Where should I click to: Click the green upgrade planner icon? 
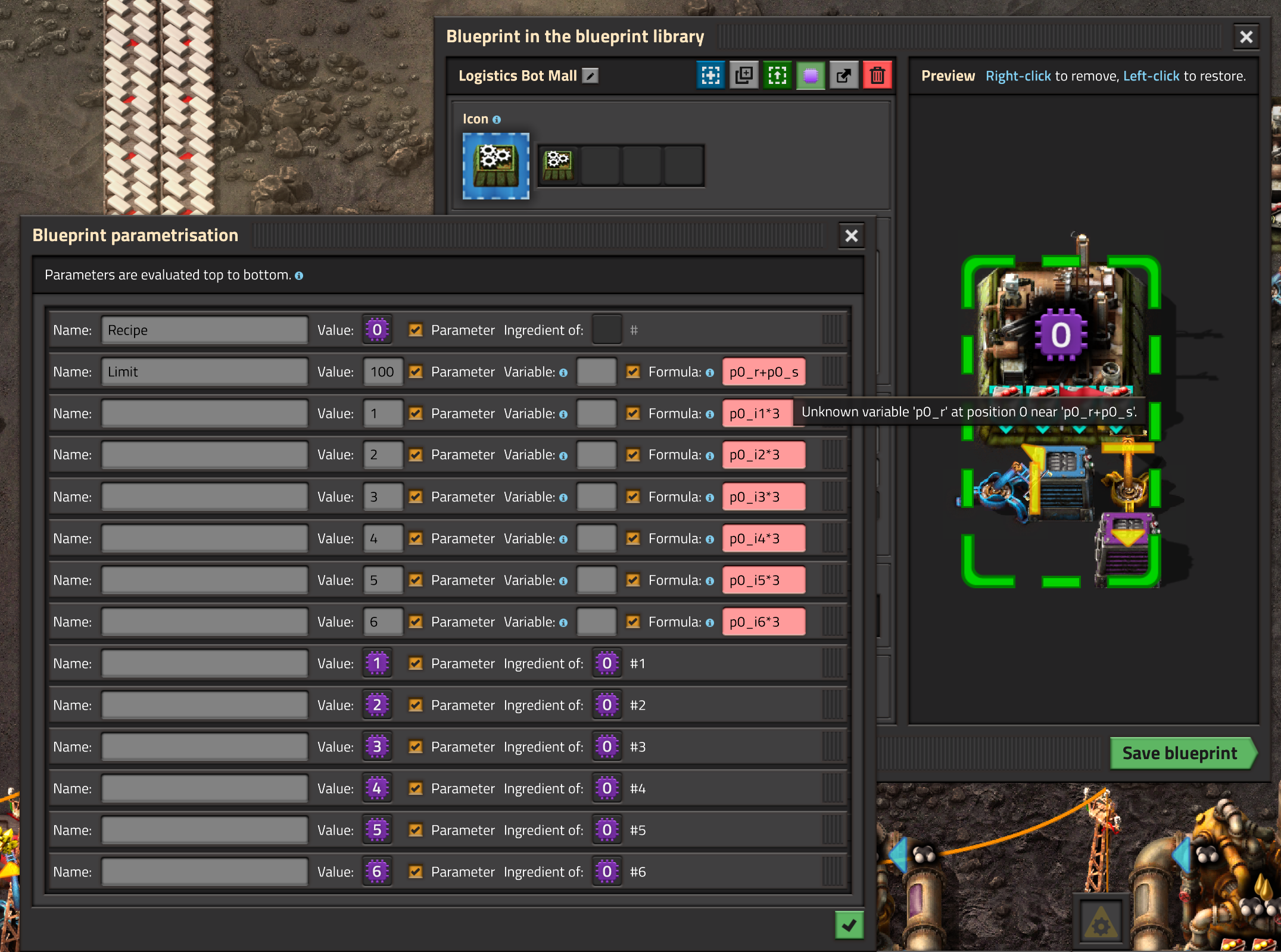click(x=777, y=76)
